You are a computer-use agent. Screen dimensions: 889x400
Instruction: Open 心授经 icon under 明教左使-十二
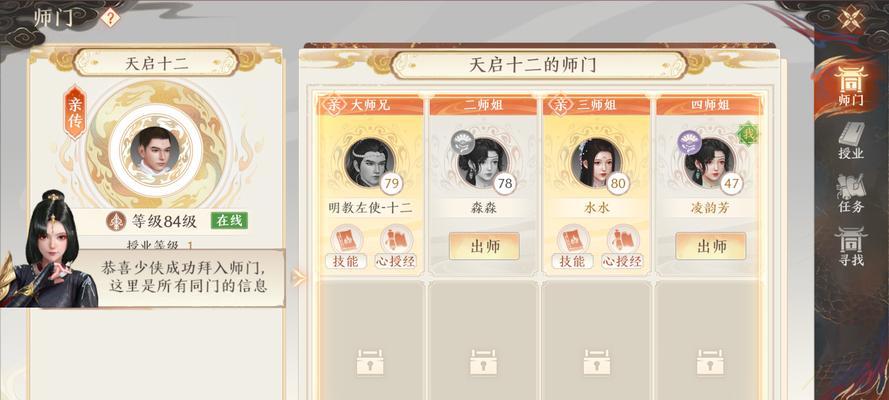click(x=396, y=247)
